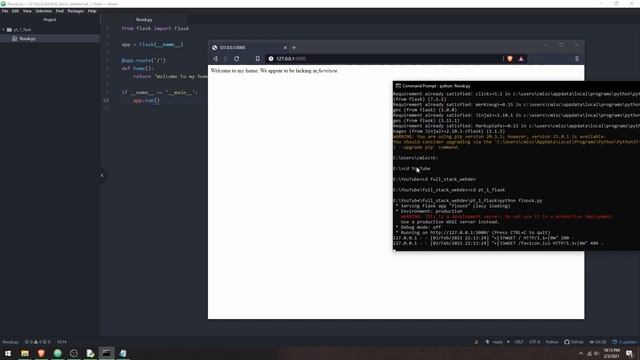Reload the browser page

236,59
